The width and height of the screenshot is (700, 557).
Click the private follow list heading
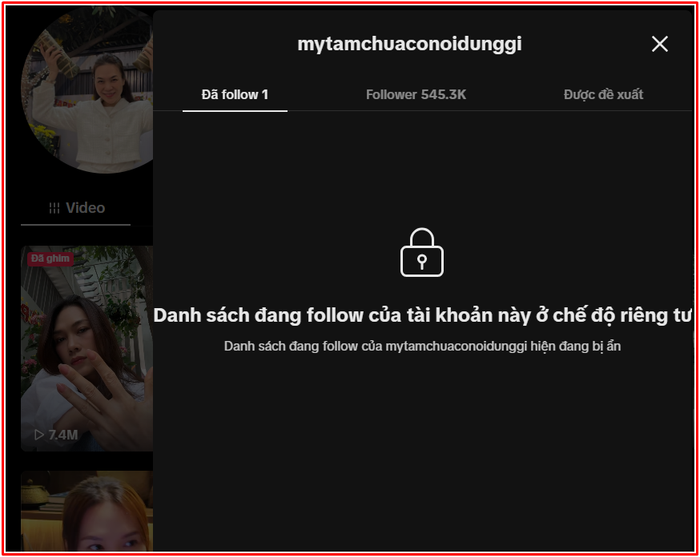click(422, 315)
